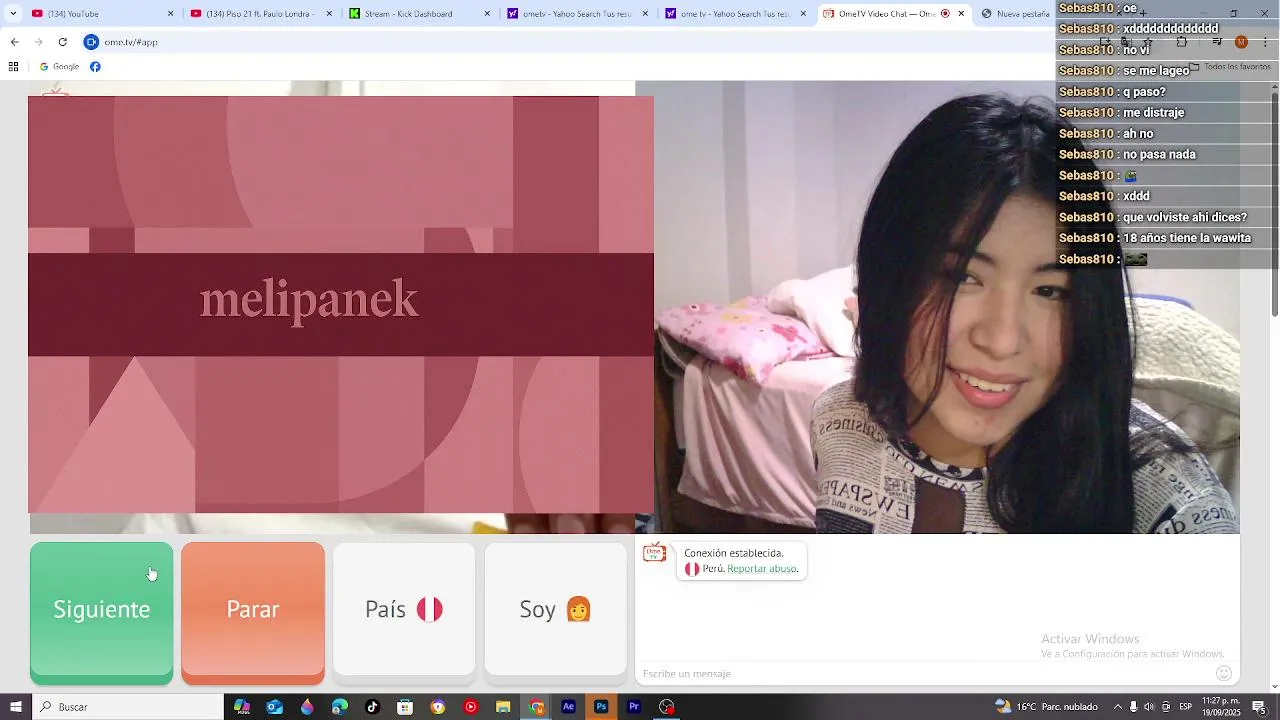Open the clock showing 11:27 p. m.
The image size is (1280, 720).
coord(1220,707)
